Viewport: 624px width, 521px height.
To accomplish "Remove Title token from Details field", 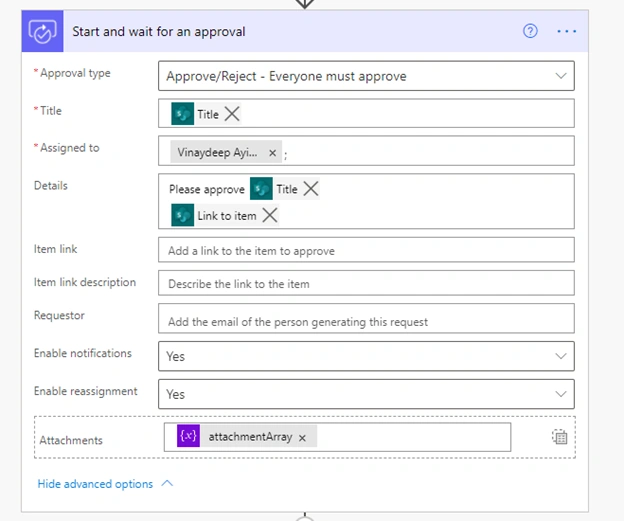I will click(x=311, y=189).
